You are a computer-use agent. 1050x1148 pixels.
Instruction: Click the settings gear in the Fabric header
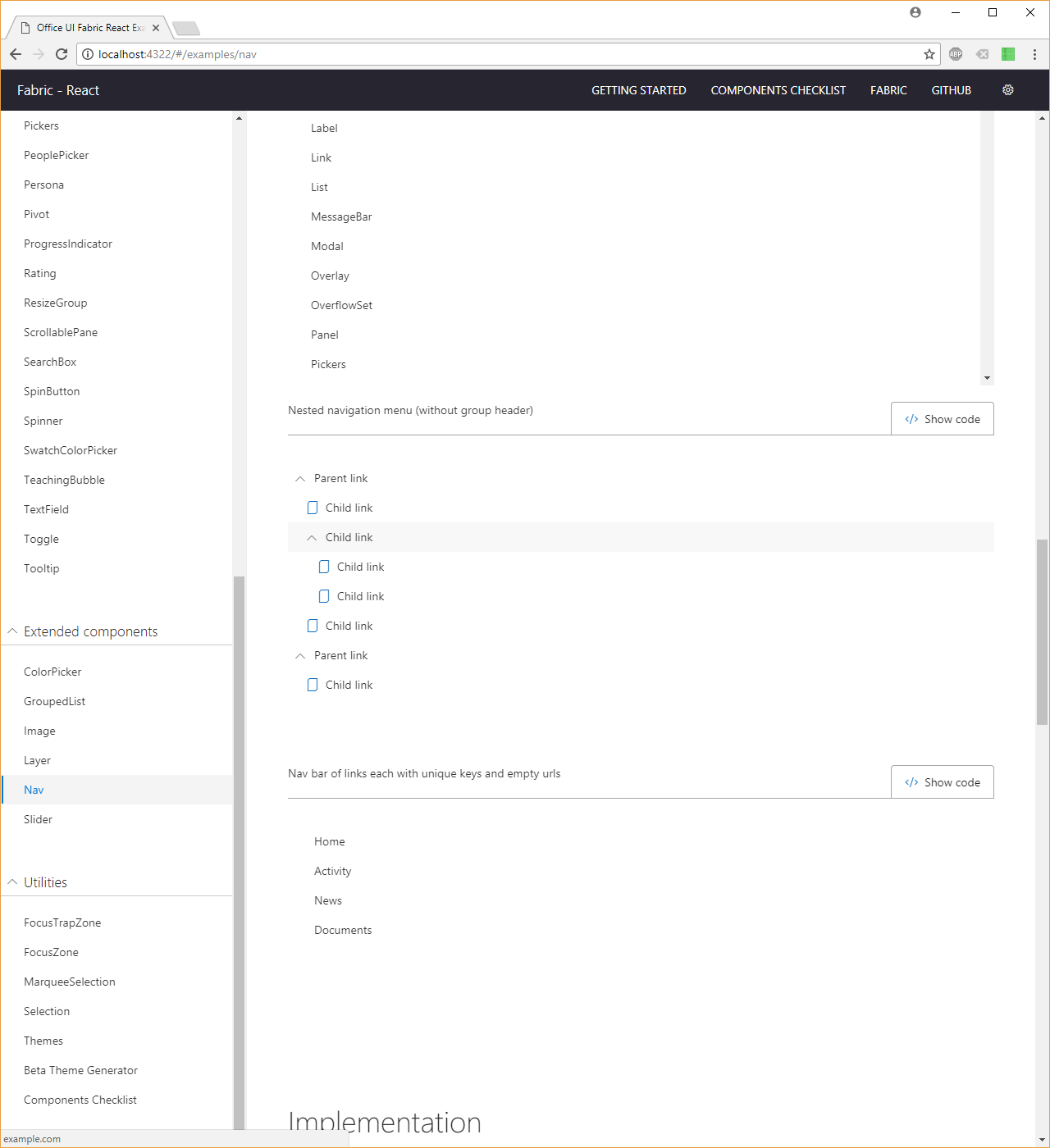tap(1007, 90)
